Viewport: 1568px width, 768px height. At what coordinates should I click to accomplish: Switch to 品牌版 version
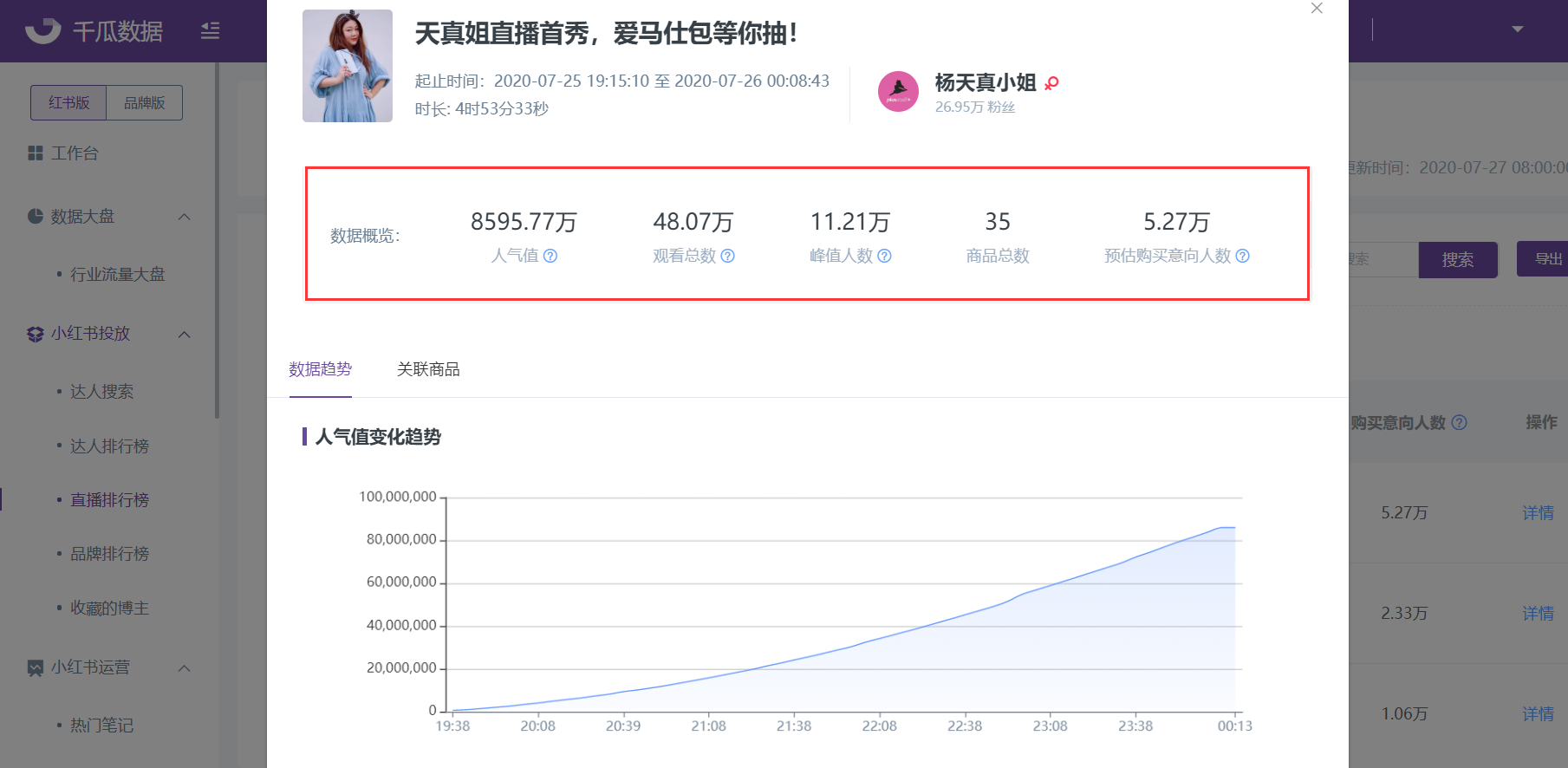[x=144, y=102]
